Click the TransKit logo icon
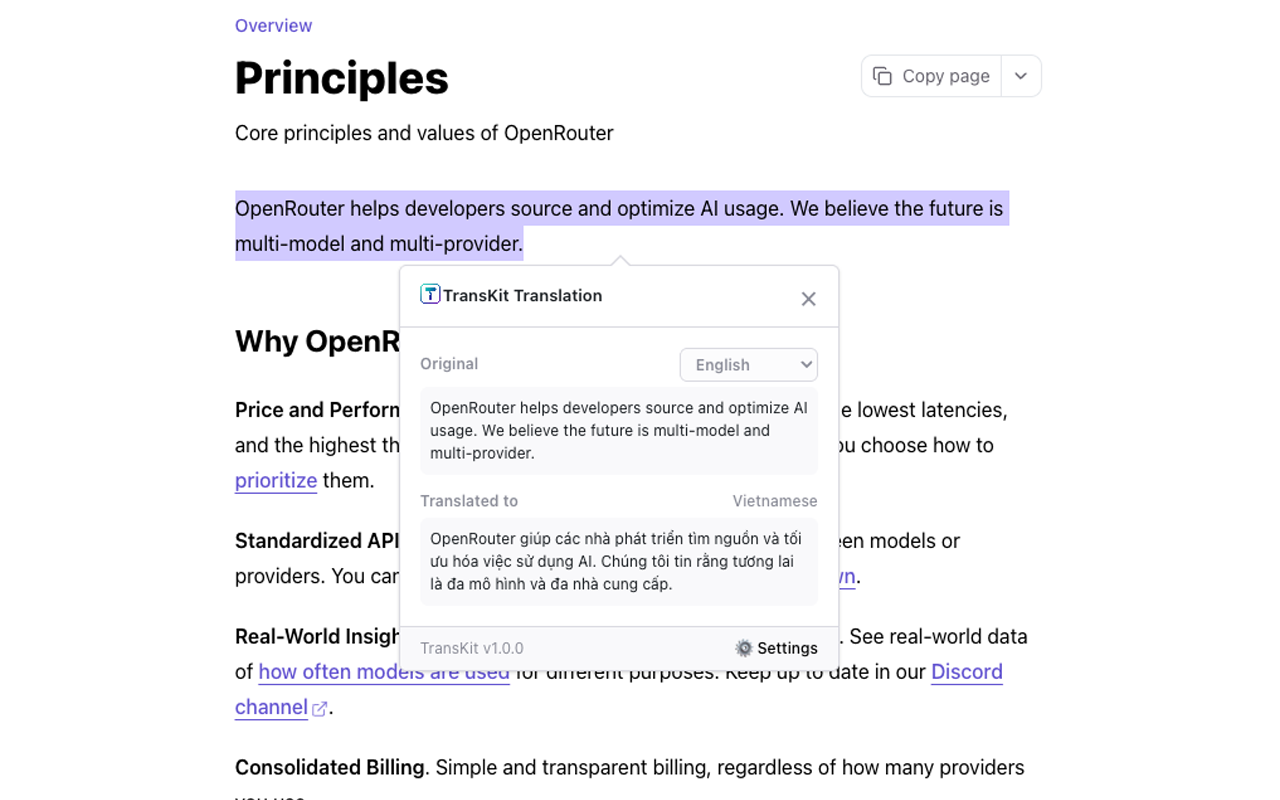Image resolution: width=1280 pixels, height=800 pixels. pos(430,294)
